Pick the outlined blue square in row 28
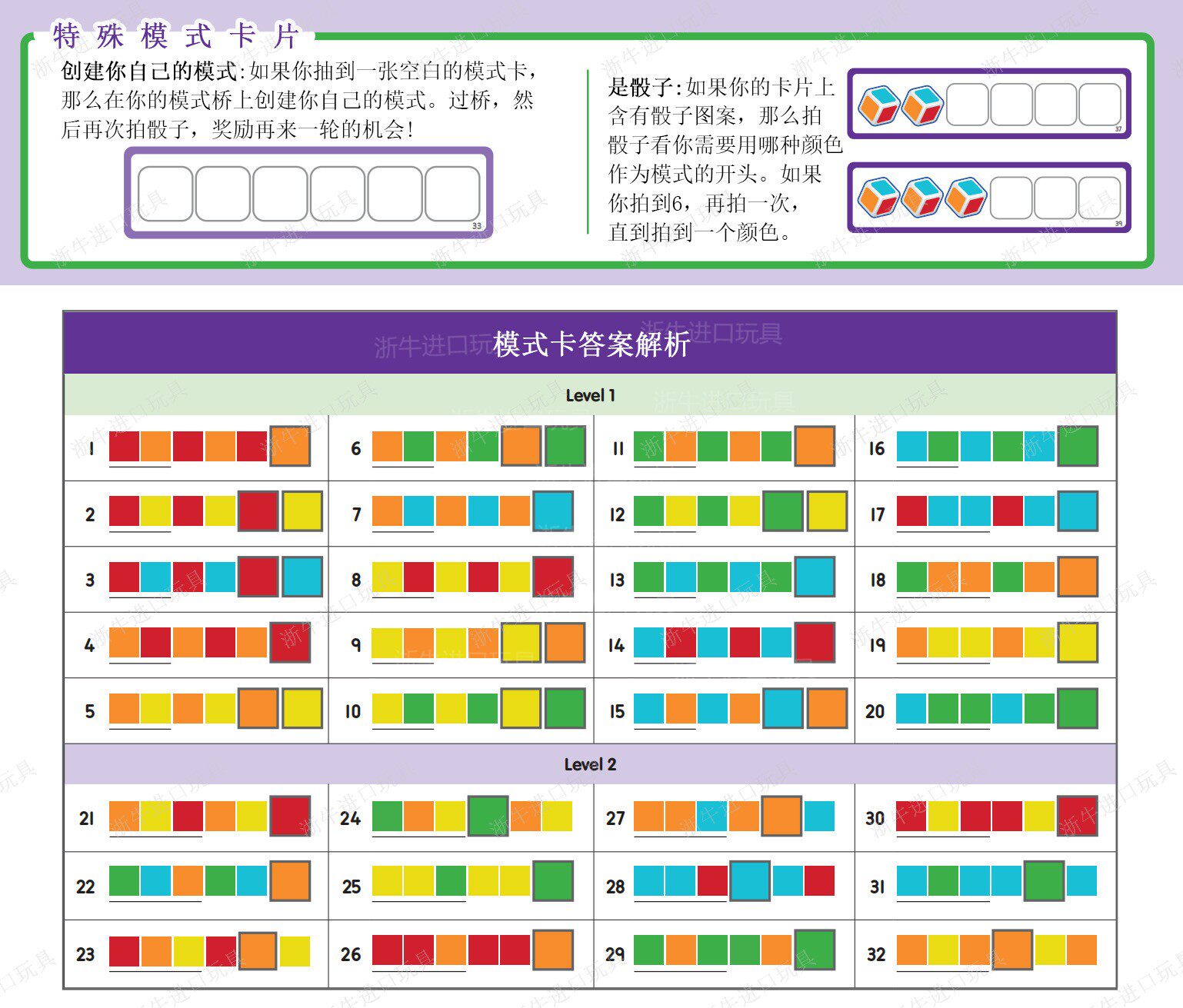 point(750,881)
